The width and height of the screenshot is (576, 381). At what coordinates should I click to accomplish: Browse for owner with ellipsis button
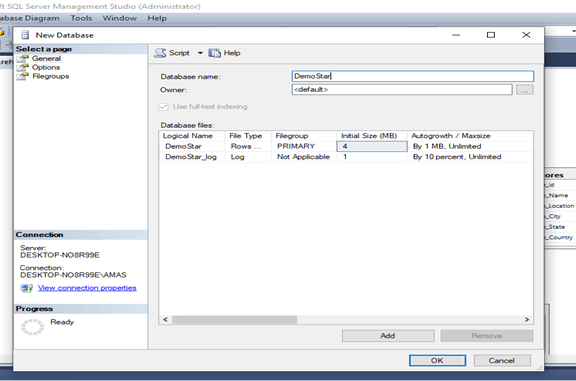(x=525, y=89)
